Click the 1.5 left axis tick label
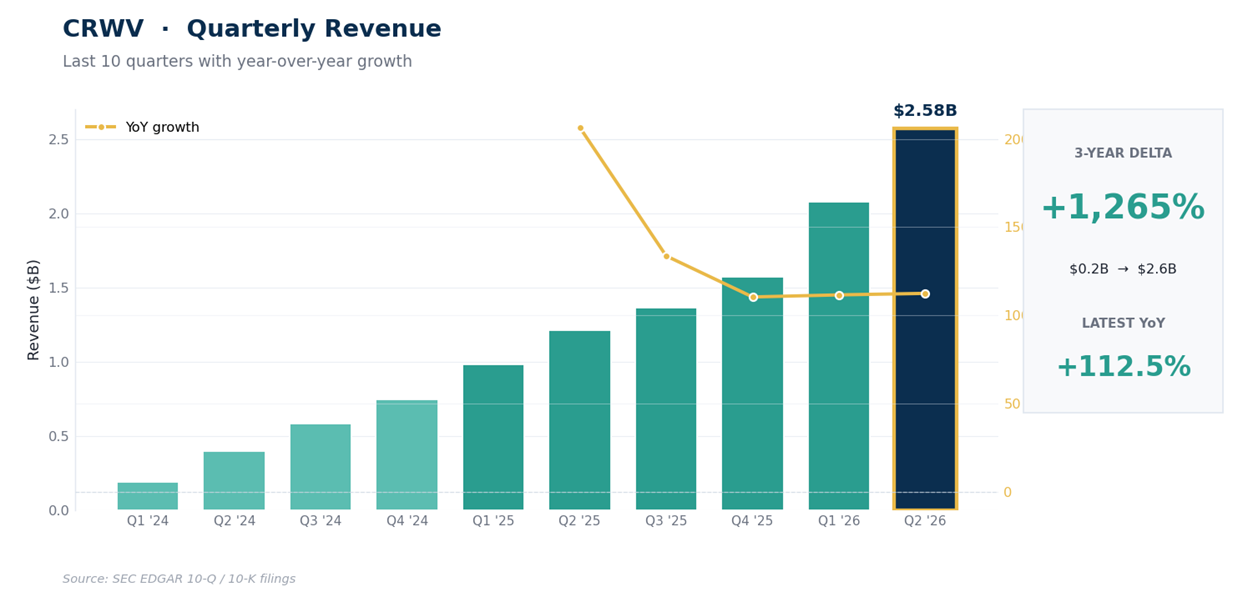The height and width of the screenshot is (607, 1248). (58, 288)
